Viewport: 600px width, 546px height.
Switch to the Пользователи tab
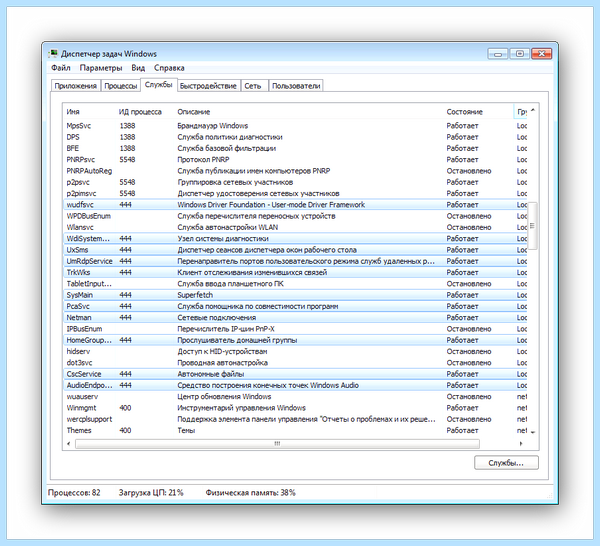pyautogui.click(x=296, y=86)
